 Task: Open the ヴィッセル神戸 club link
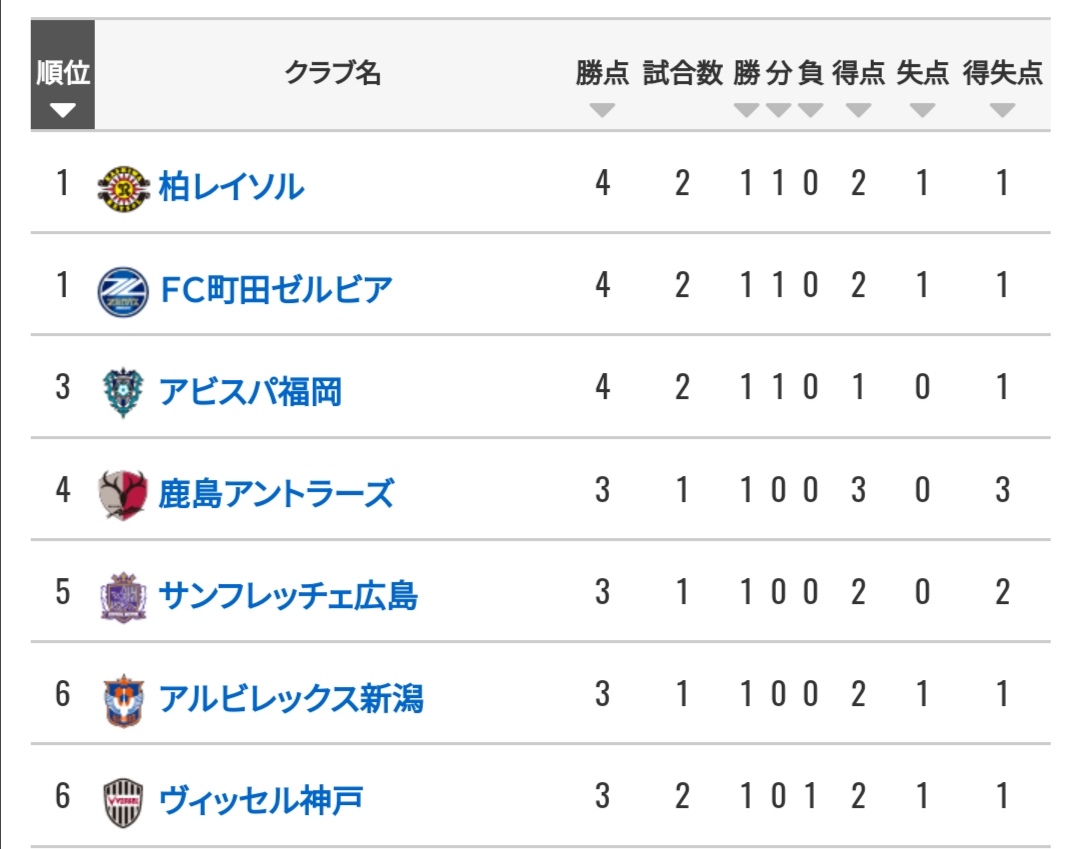(x=261, y=800)
